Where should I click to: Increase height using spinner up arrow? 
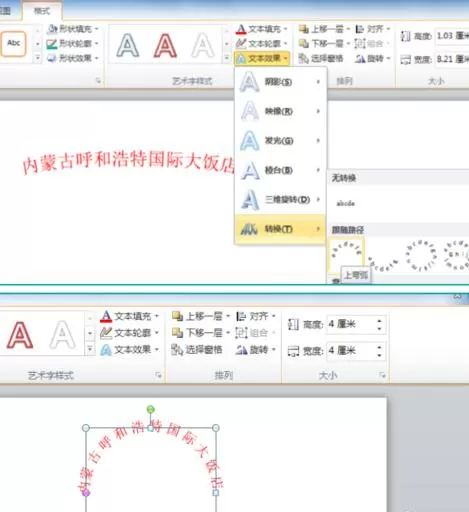(379, 321)
